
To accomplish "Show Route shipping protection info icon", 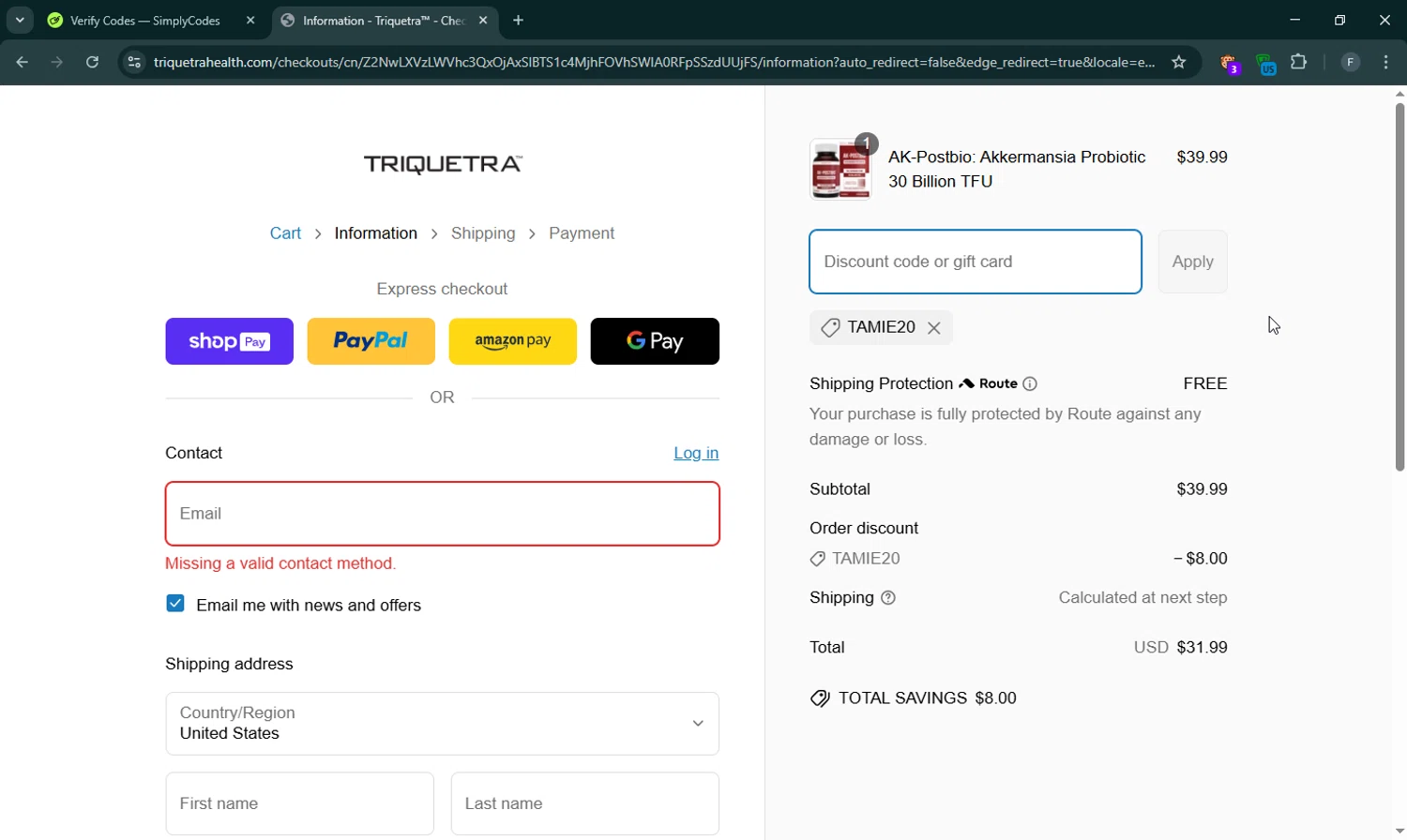I will click(1030, 383).
